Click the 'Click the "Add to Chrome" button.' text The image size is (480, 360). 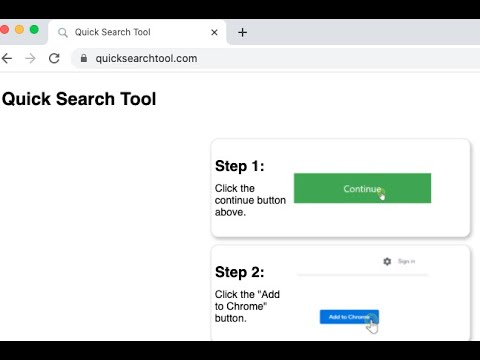point(247,306)
